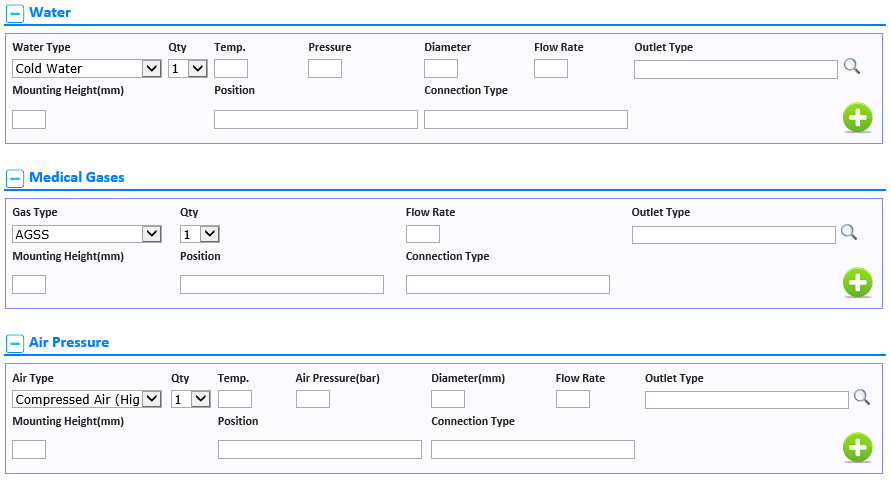Image resolution: width=891 pixels, height=485 pixels.
Task: Open the Qty dropdown in the Water section
Action: 188,69
